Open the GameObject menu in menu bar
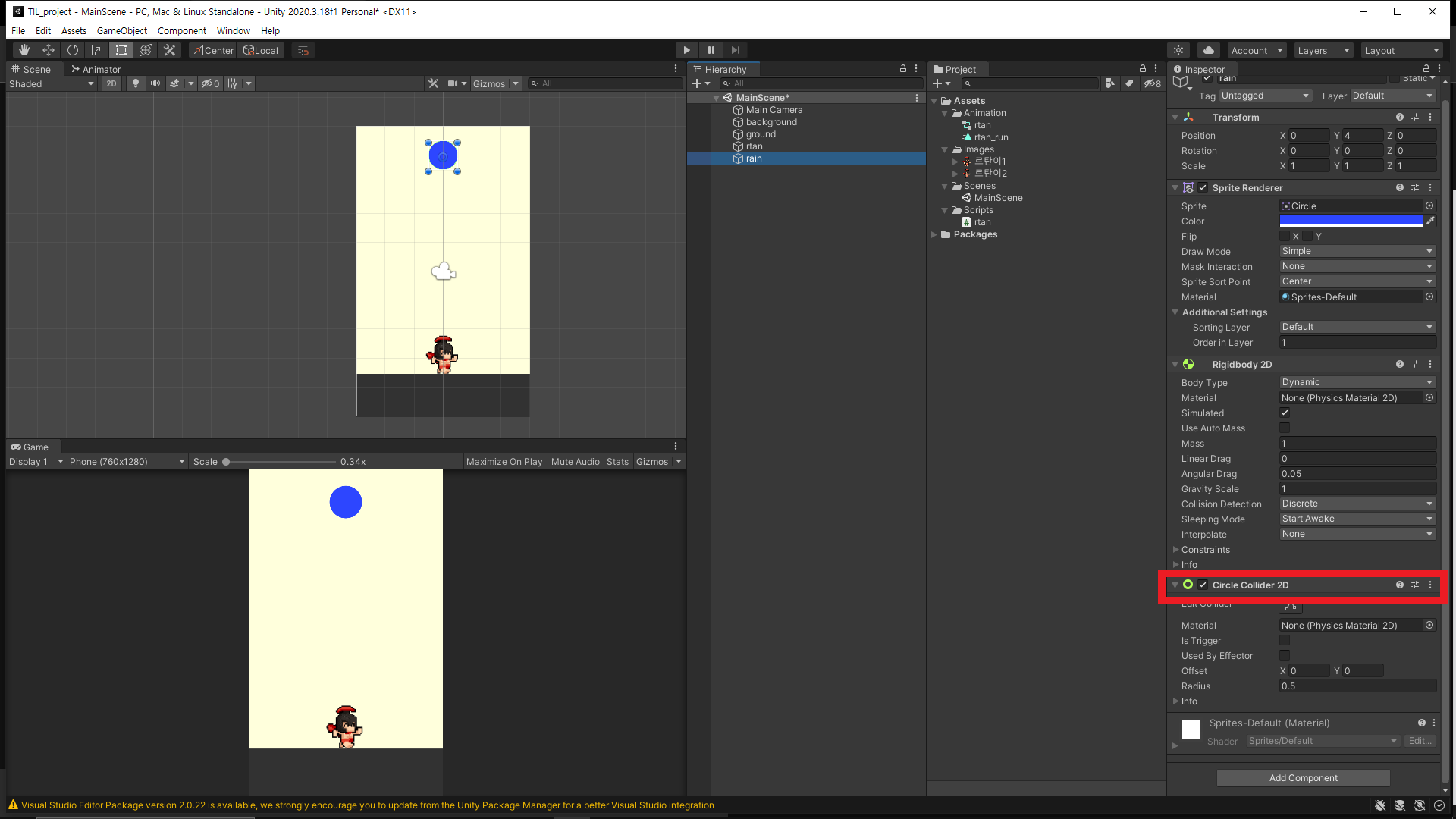Image resolution: width=1456 pixels, height=819 pixels. [x=119, y=30]
